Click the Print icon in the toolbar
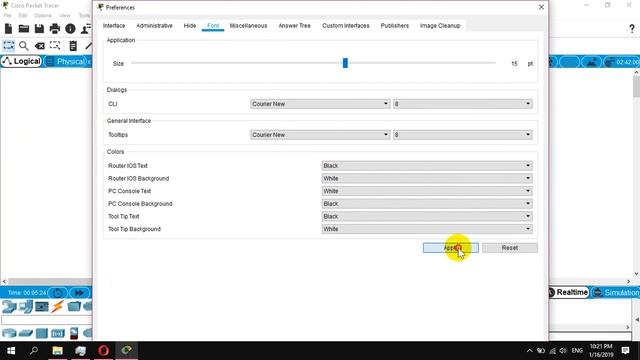 coord(55,29)
